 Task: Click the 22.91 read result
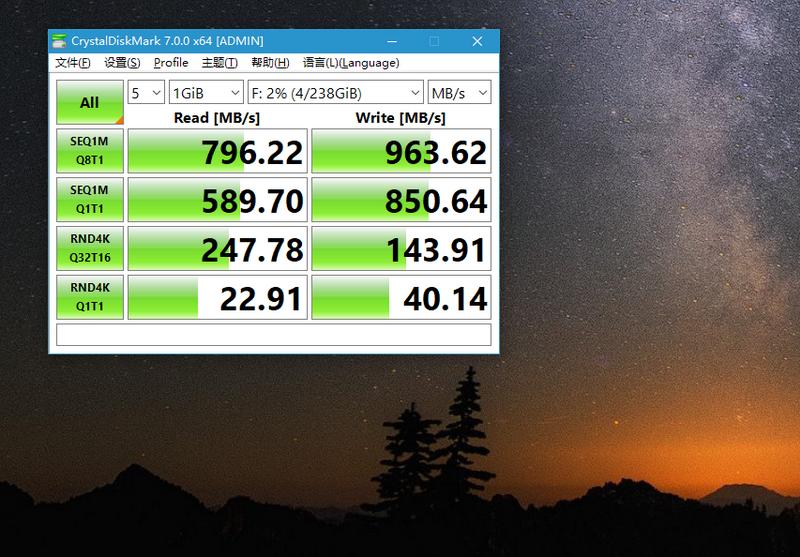click(x=217, y=298)
